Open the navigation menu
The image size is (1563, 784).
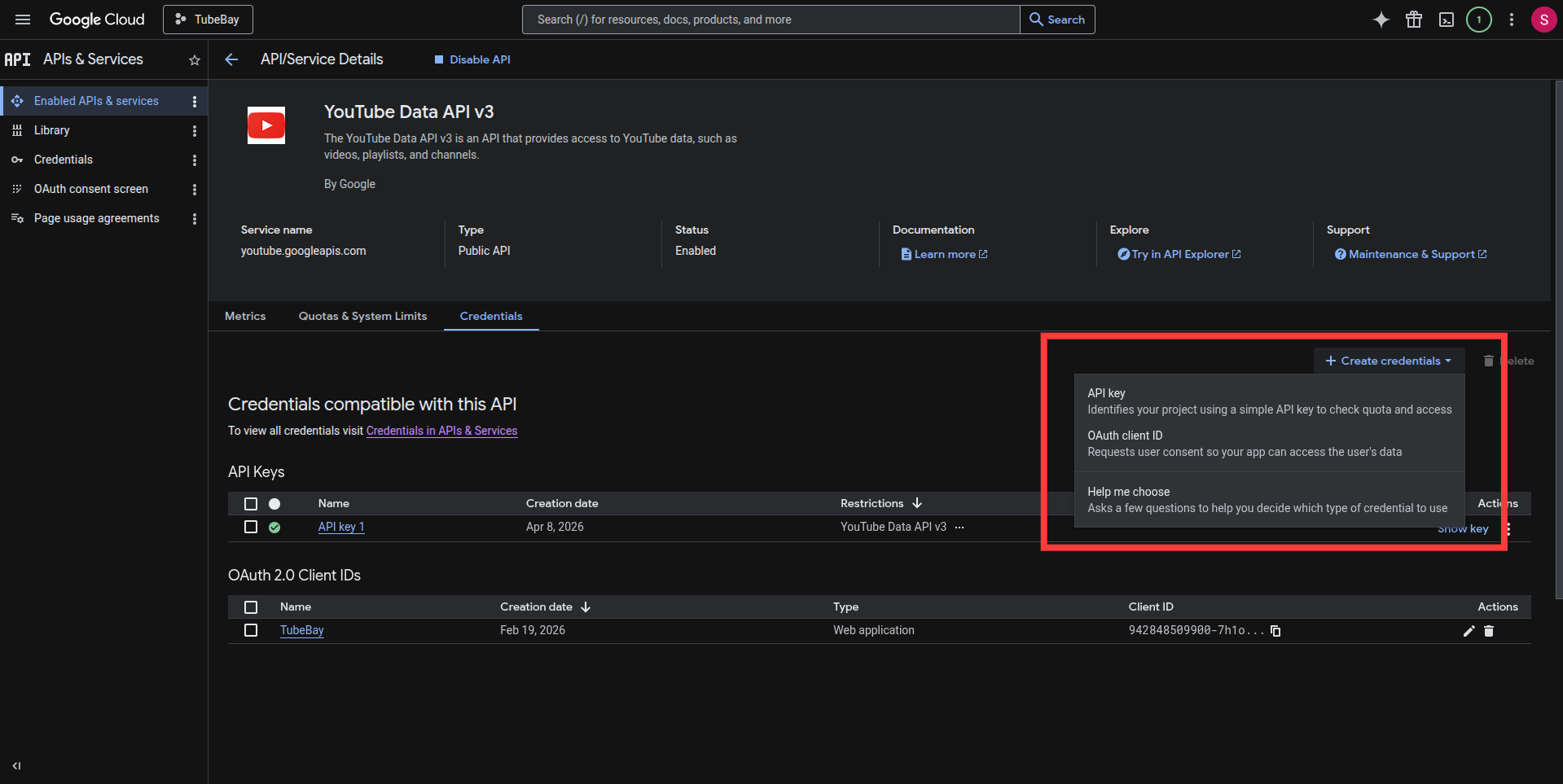coord(22,19)
